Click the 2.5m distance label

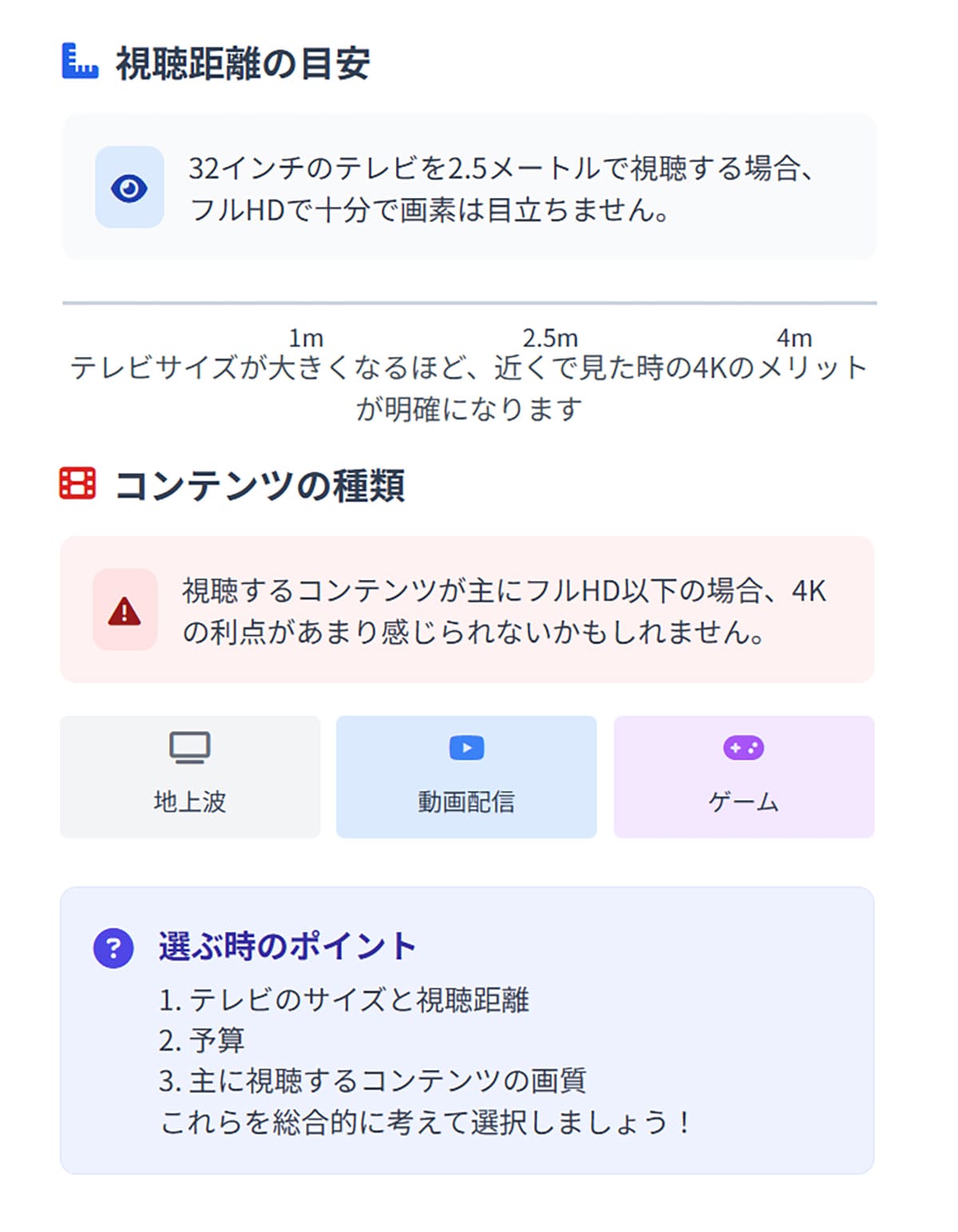pos(550,338)
